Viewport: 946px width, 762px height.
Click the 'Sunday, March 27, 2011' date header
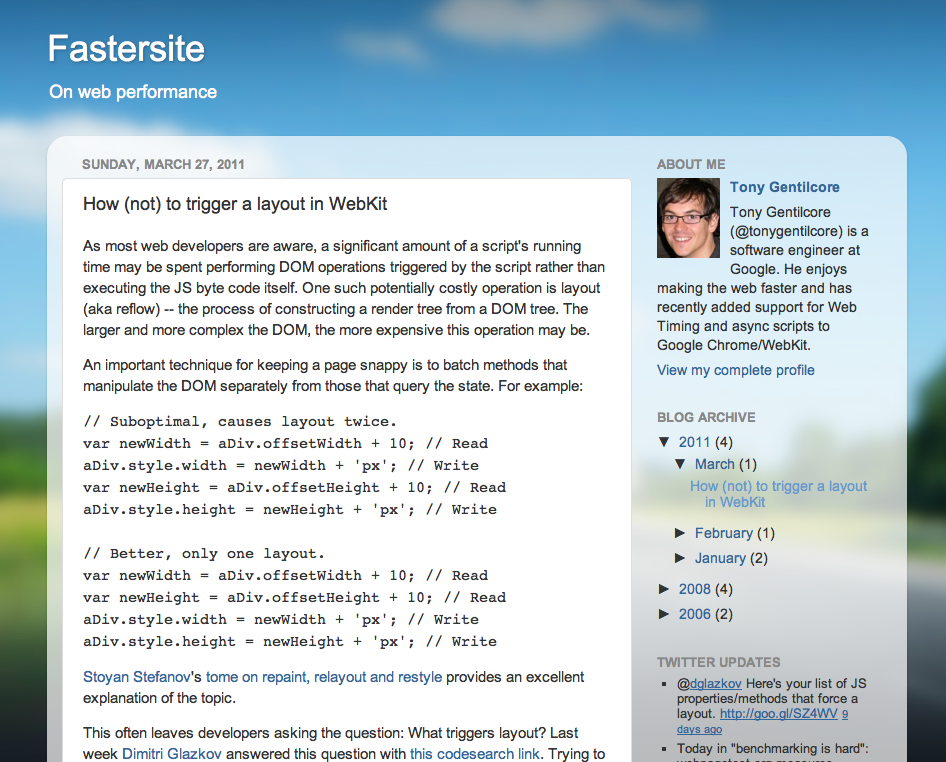(x=163, y=164)
